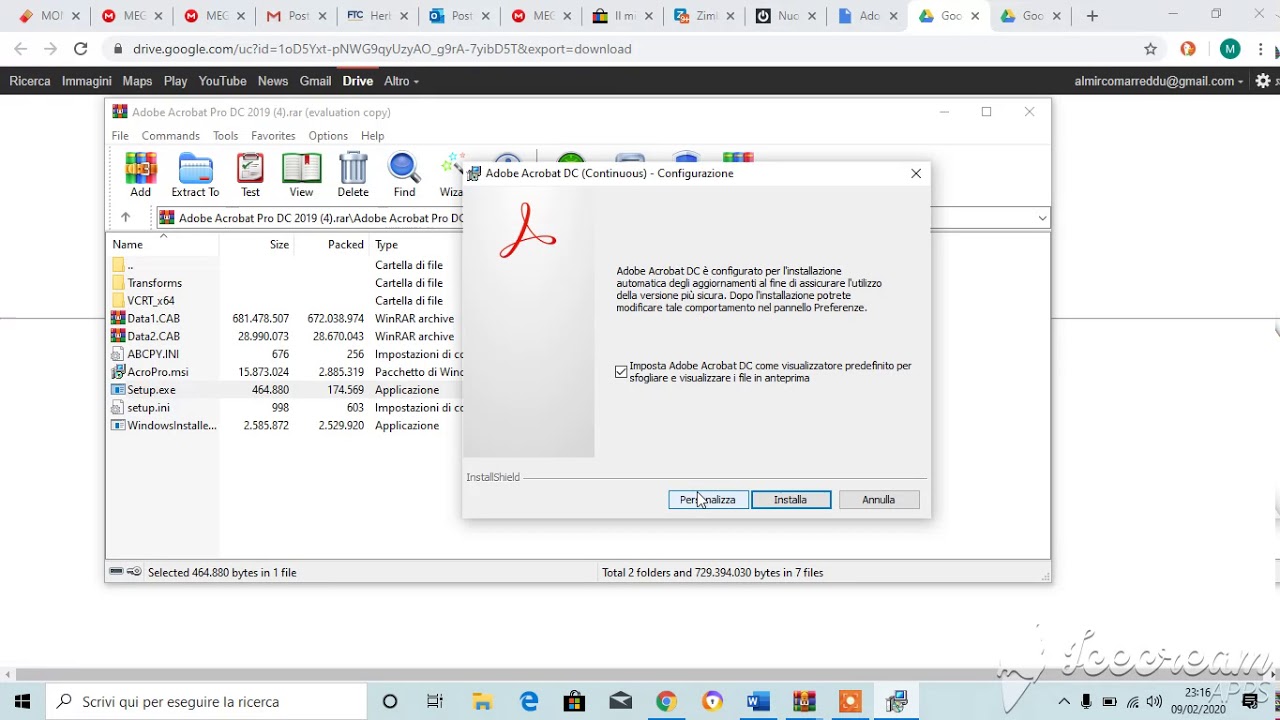
Task: Open the View toolbar icon in WinRAR
Action: 301,175
